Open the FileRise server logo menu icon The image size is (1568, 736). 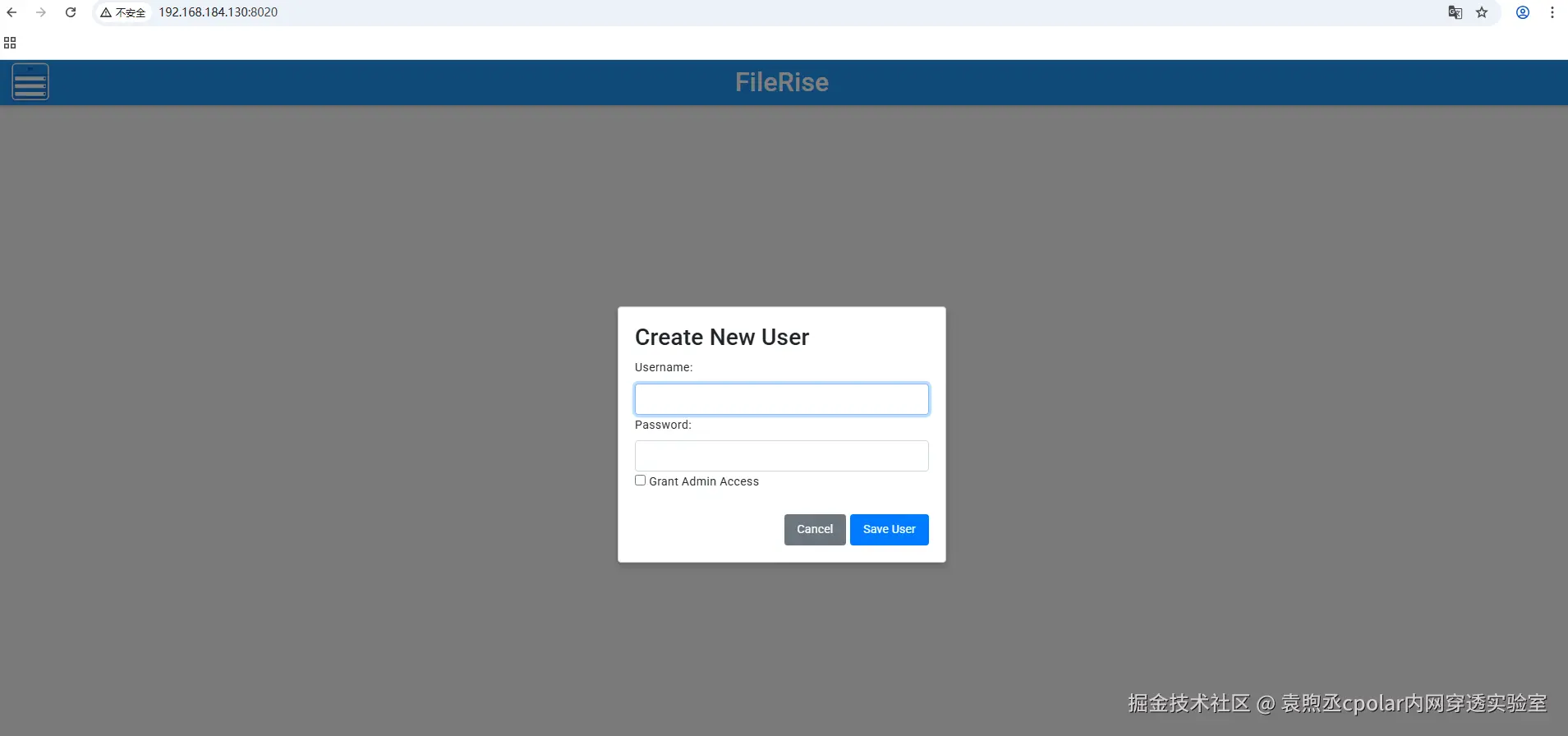click(x=30, y=82)
